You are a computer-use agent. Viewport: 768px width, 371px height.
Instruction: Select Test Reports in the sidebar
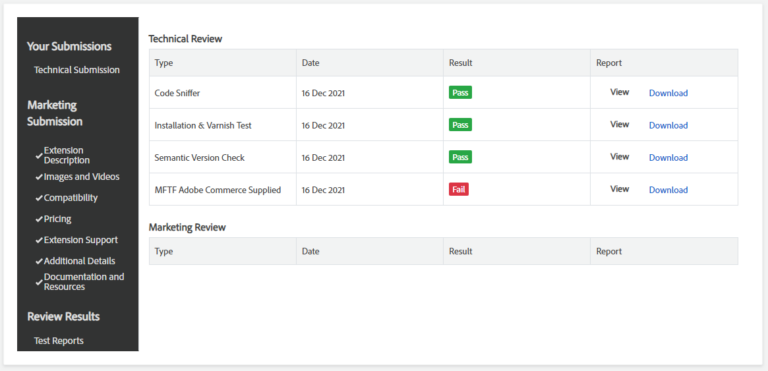pyautogui.click(x=59, y=341)
